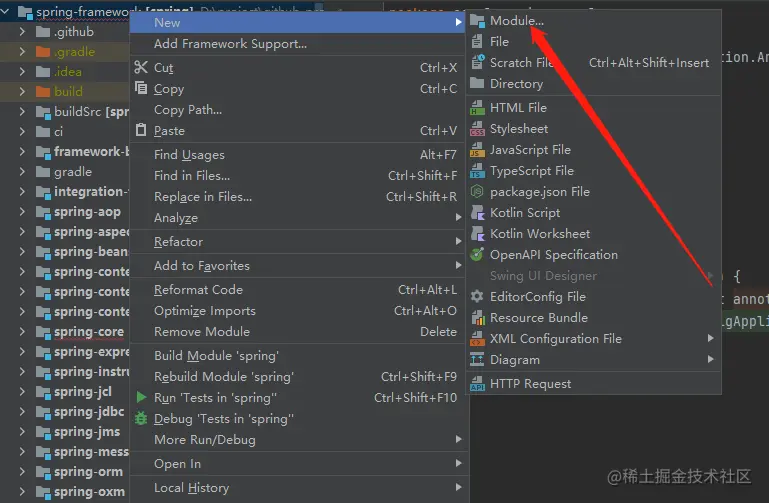
Task: Click the Paste clipboard icon
Action: [141, 130]
